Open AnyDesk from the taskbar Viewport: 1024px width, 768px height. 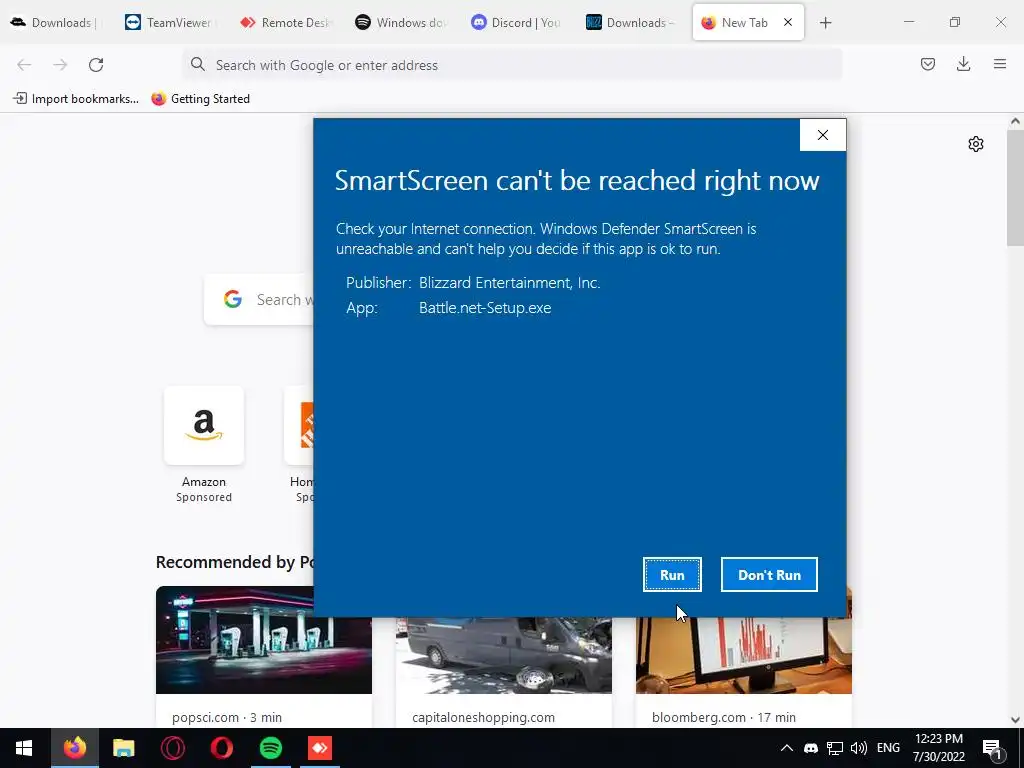[x=320, y=748]
